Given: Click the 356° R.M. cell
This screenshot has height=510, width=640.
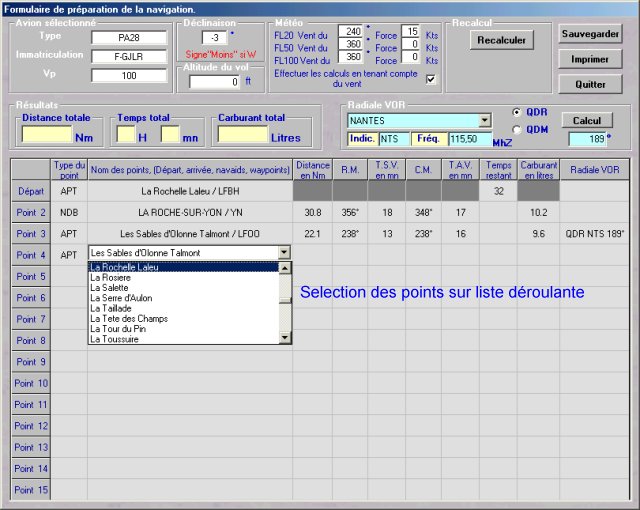Looking at the screenshot, I should (x=350, y=212).
